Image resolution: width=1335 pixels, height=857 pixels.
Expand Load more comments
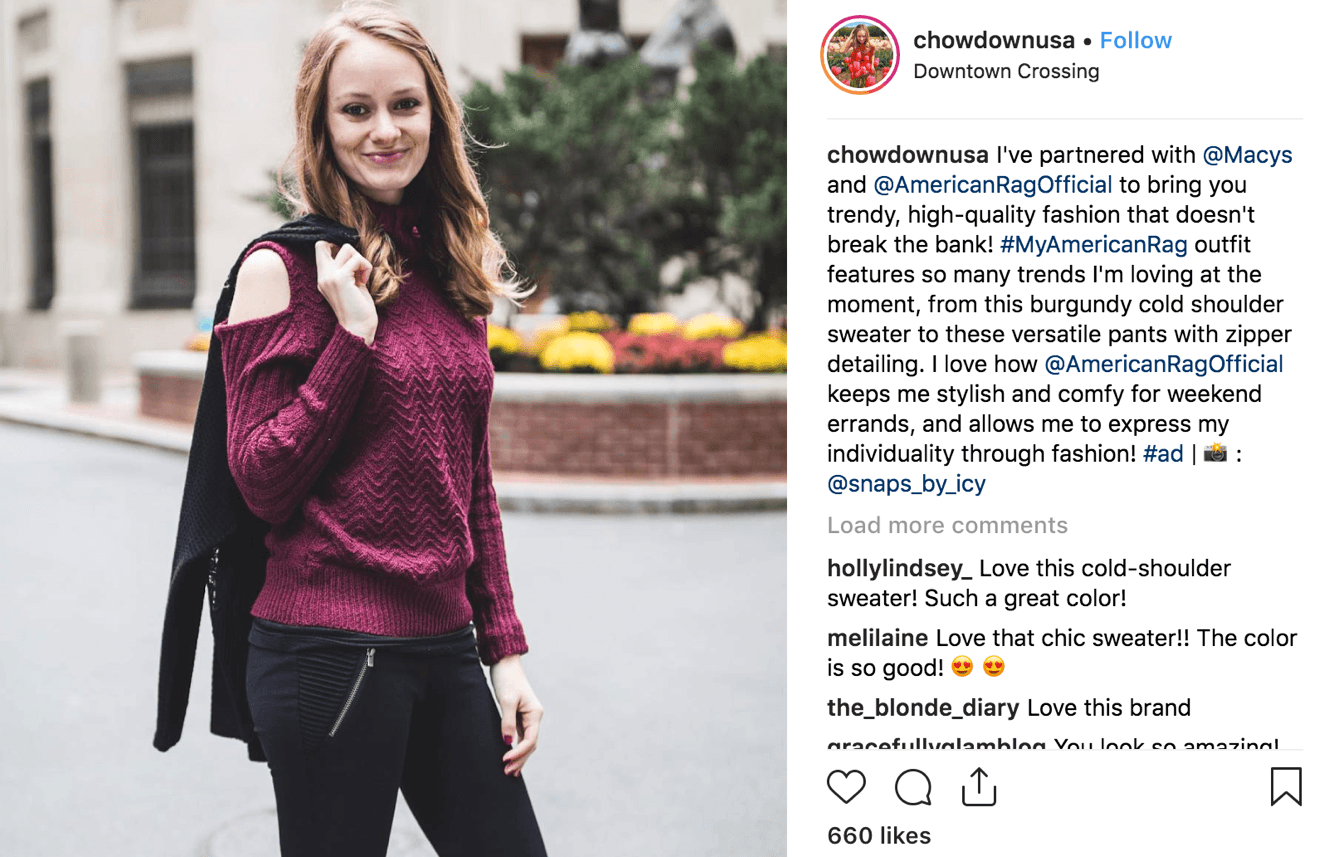(x=947, y=525)
